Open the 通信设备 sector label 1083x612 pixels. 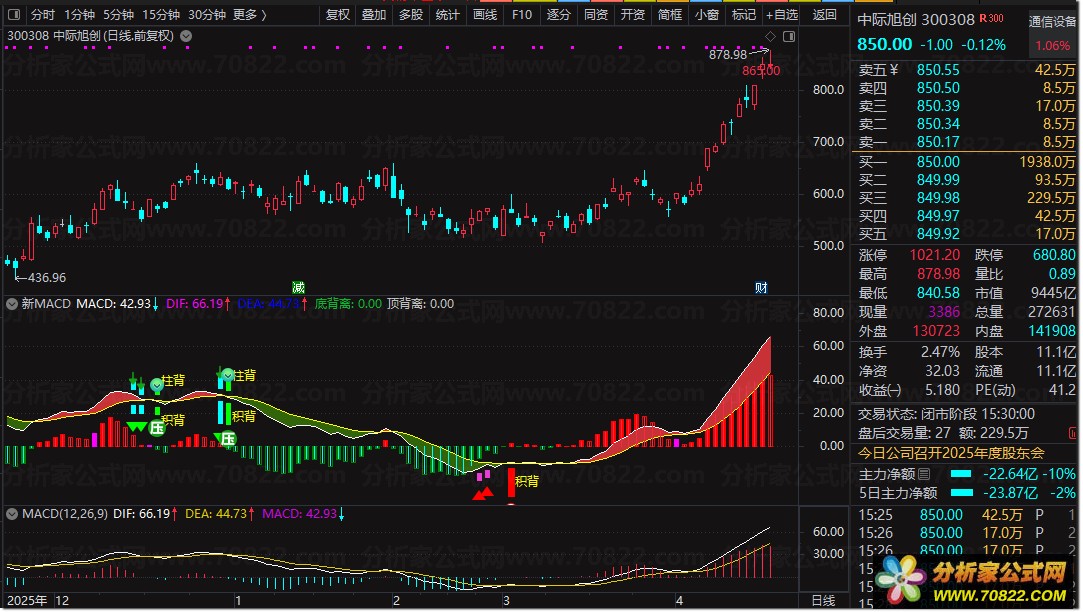1053,22
